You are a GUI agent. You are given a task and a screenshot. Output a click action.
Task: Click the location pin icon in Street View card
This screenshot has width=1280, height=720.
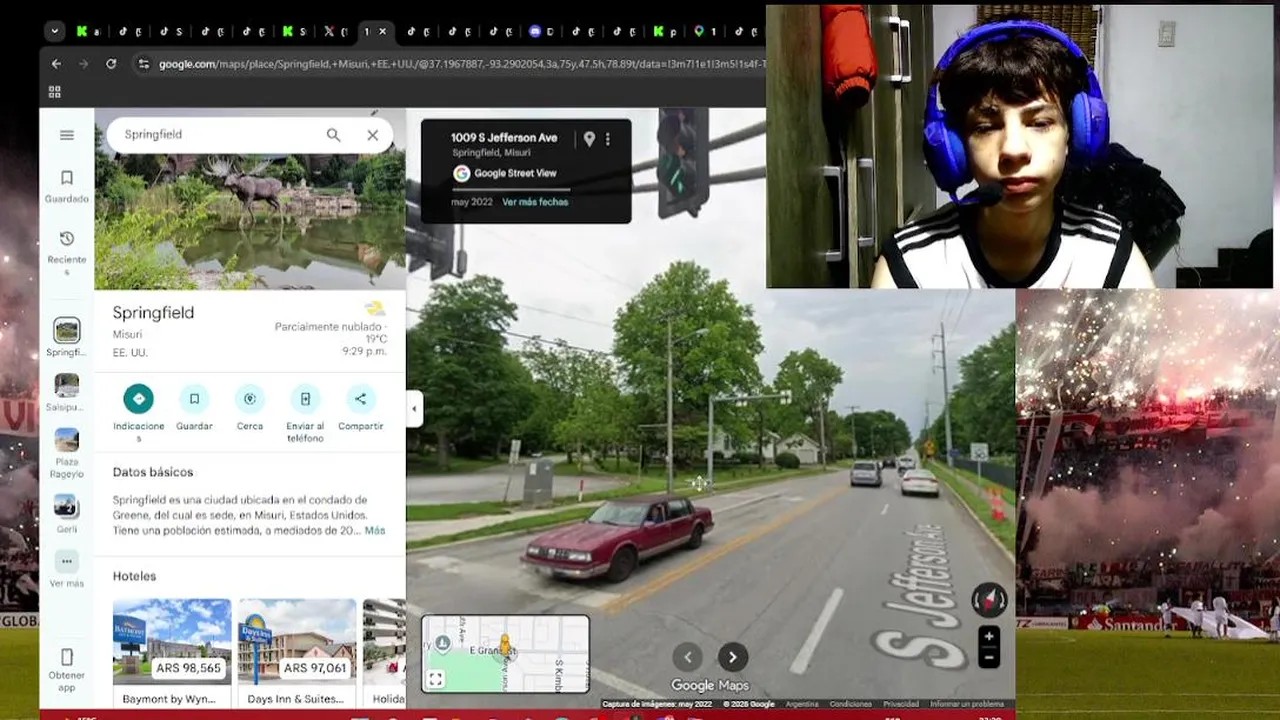[589, 140]
